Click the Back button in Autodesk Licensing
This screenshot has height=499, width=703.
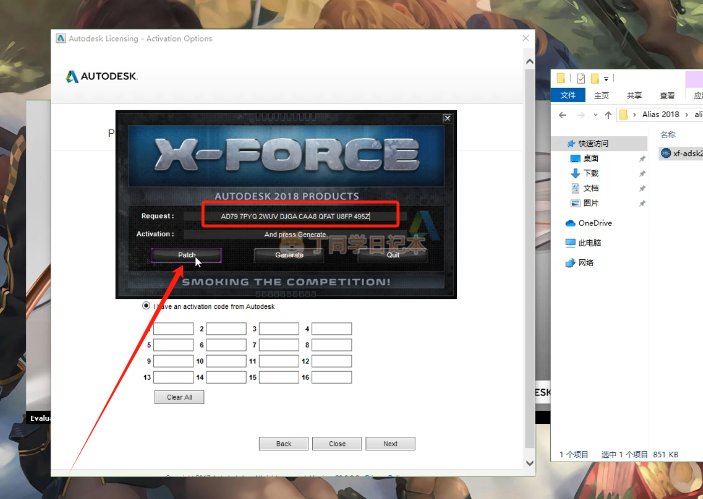(x=284, y=444)
